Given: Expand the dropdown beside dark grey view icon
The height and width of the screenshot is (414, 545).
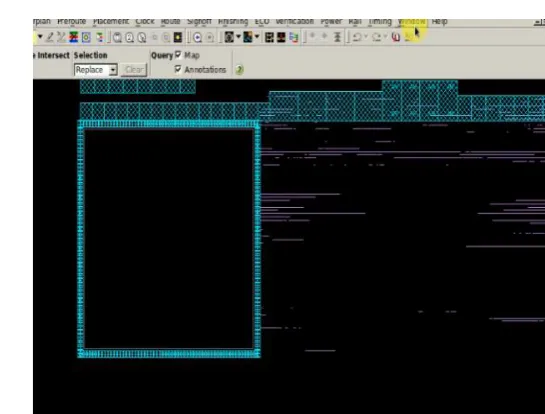Looking at the screenshot, I should tap(238, 36).
